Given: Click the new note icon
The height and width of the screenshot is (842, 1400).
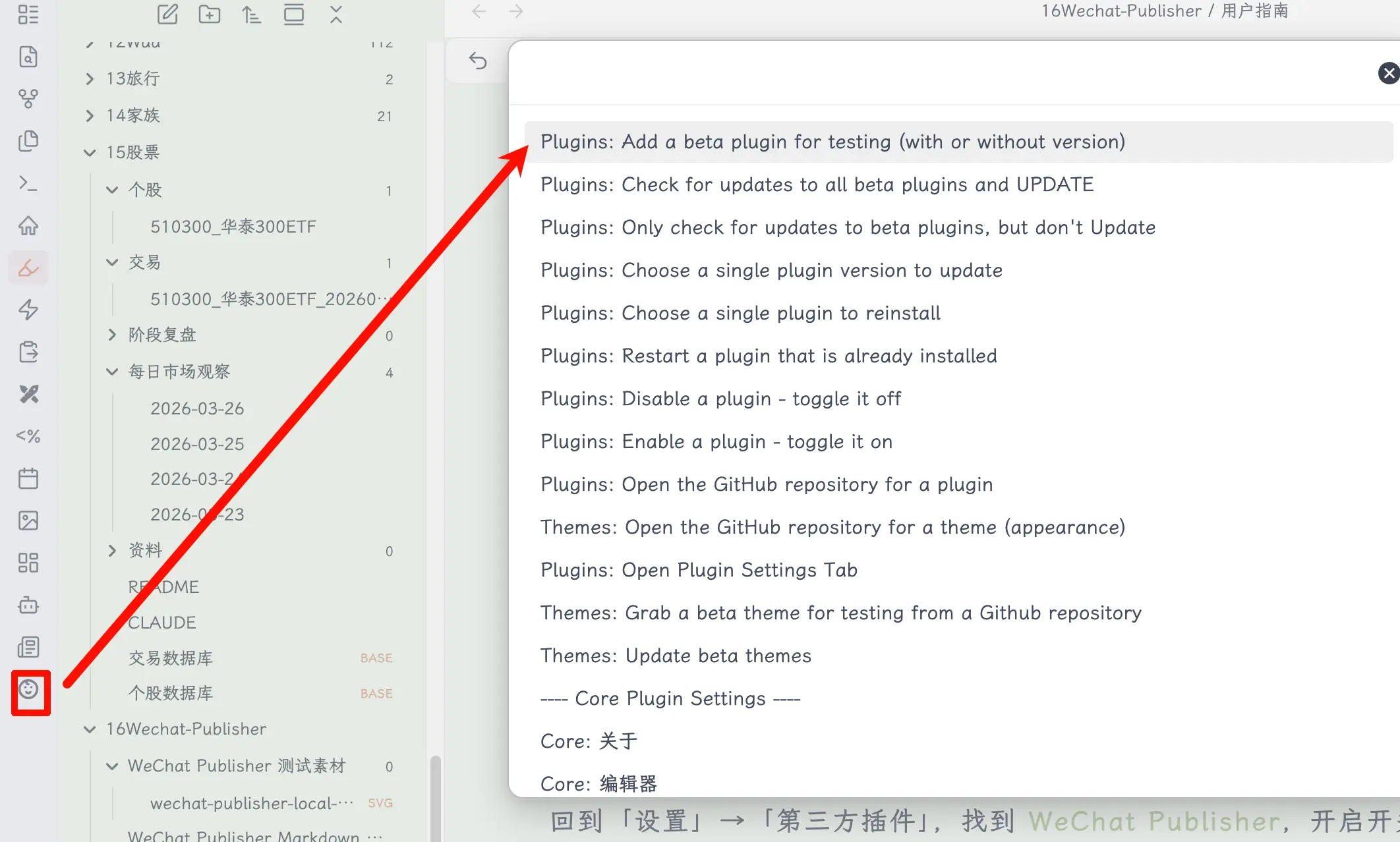Looking at the screenshot, I should tap(167, 14).
